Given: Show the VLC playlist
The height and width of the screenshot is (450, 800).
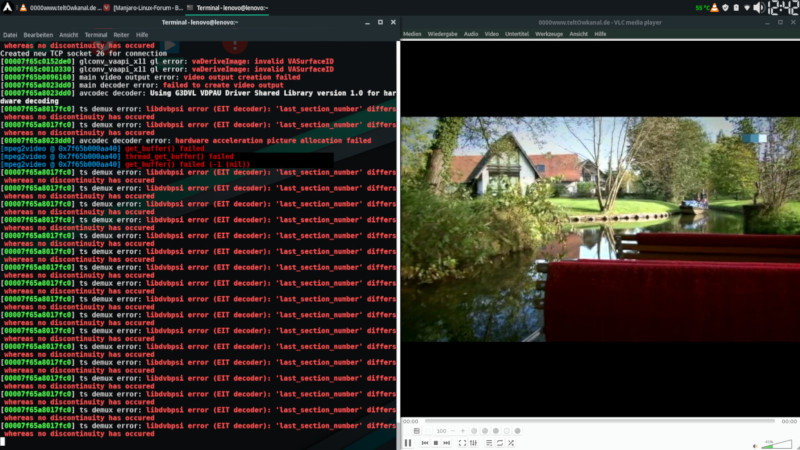Looking at the screenshot, I should [489, 442].
